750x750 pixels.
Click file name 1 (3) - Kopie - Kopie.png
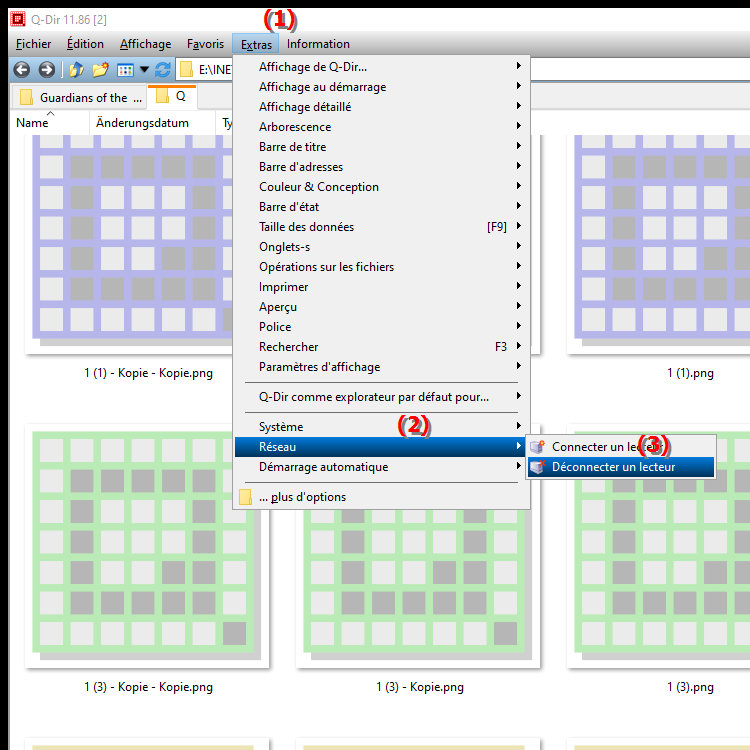pos(148,687)
